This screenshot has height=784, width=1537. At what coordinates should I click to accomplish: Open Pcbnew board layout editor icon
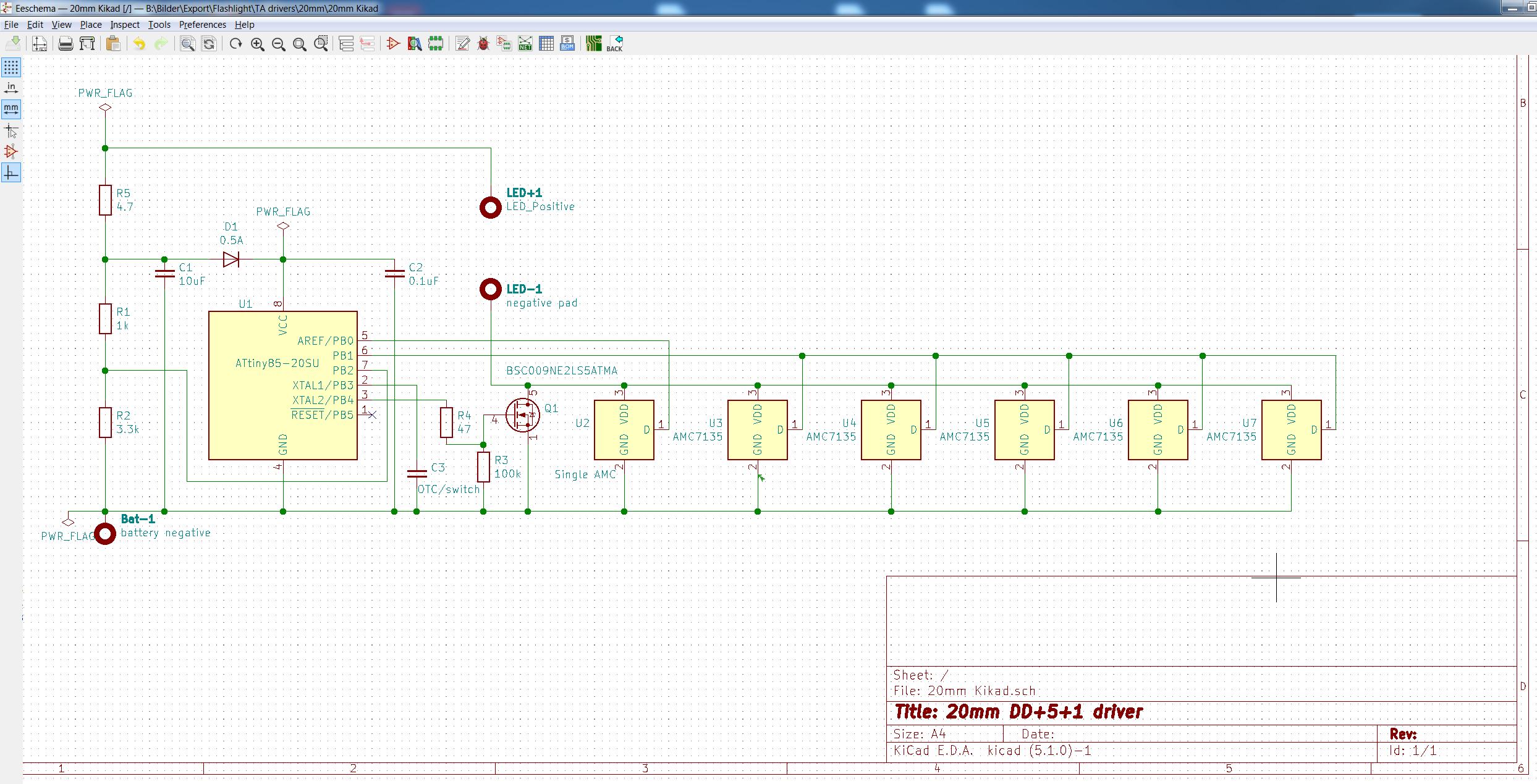594,43
